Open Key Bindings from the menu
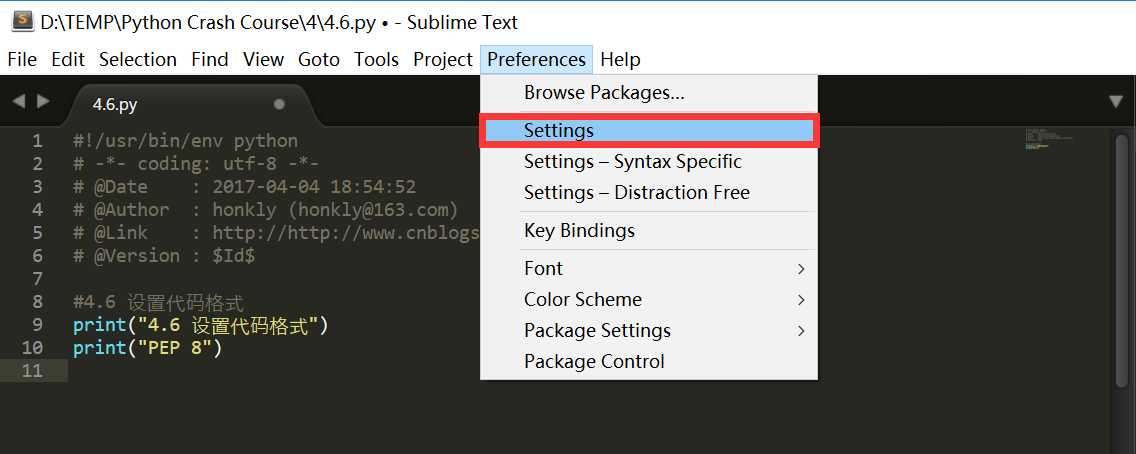The height and width of the screenshot is (454, 1136). 579,230
